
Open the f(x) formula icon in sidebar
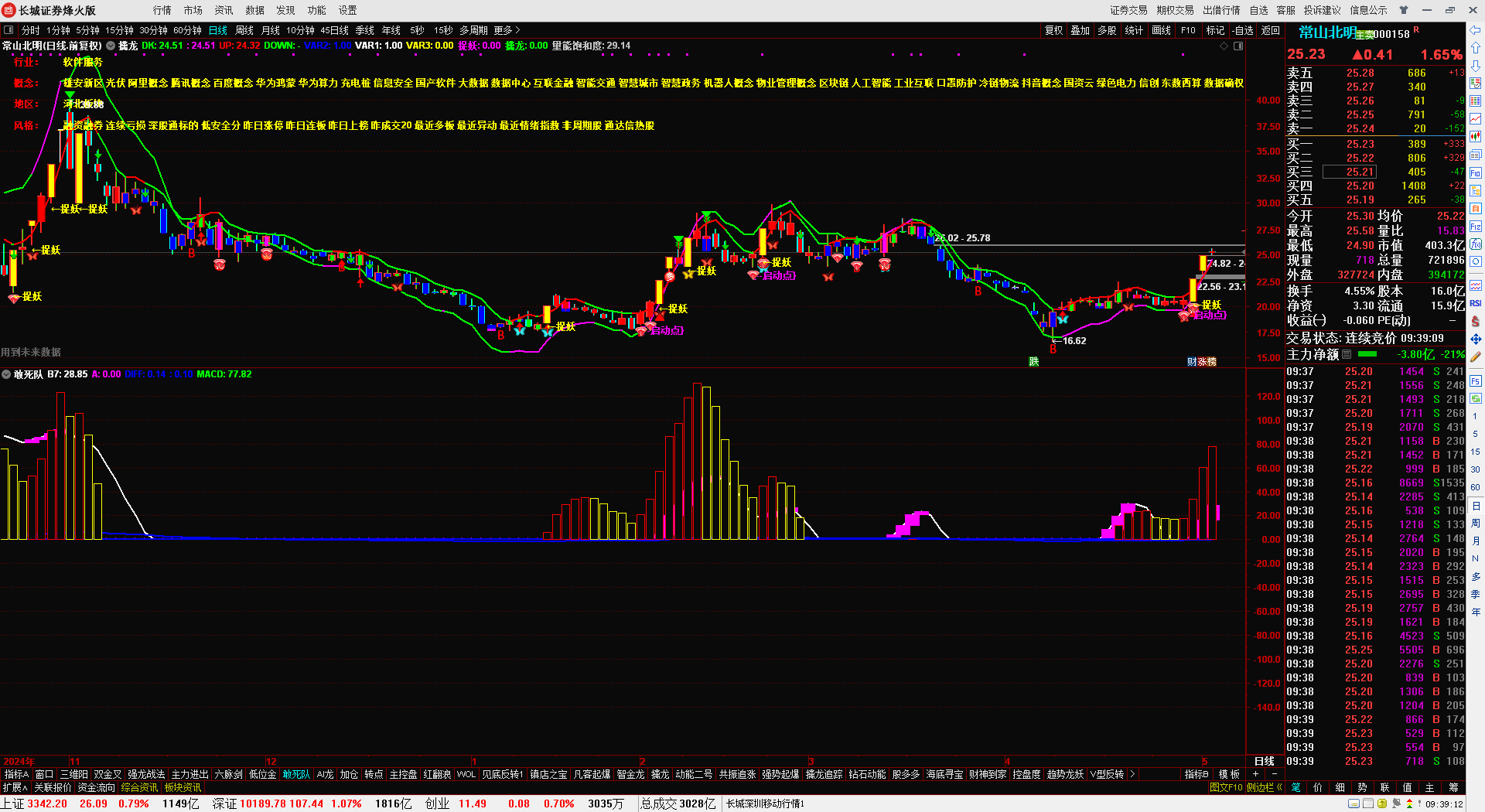(1476, 244)
